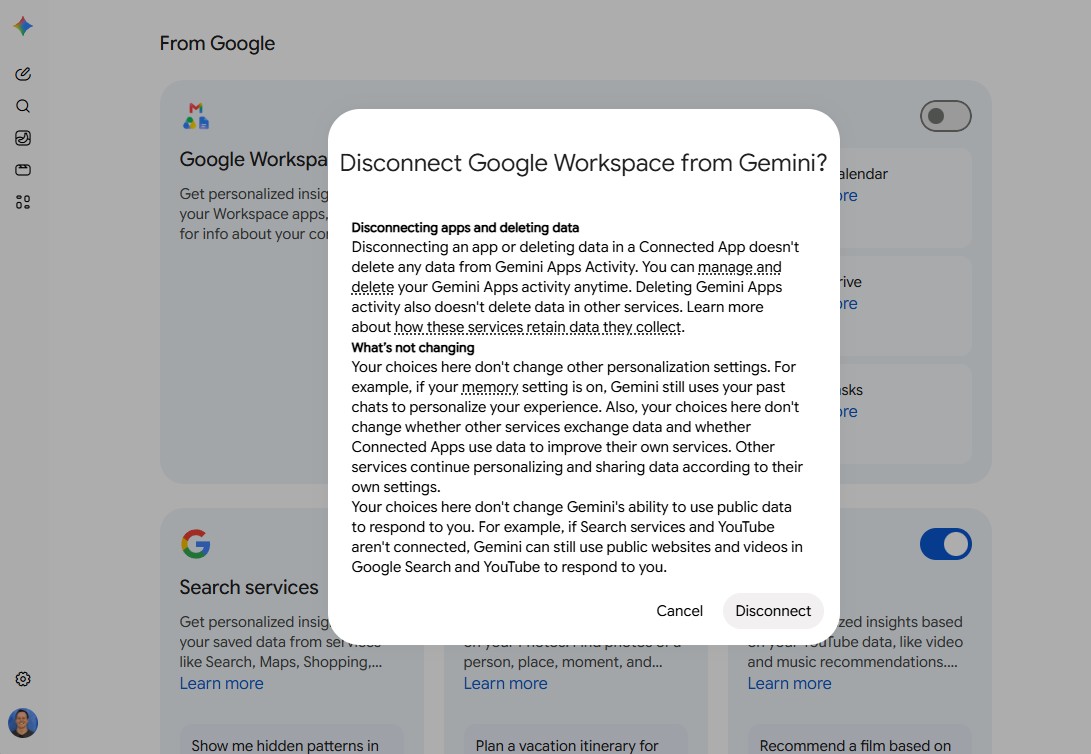The height and width of the screenshot is (754, 1091).
Task: Toggle the Google Workspace switch
Action: point(946,116)
